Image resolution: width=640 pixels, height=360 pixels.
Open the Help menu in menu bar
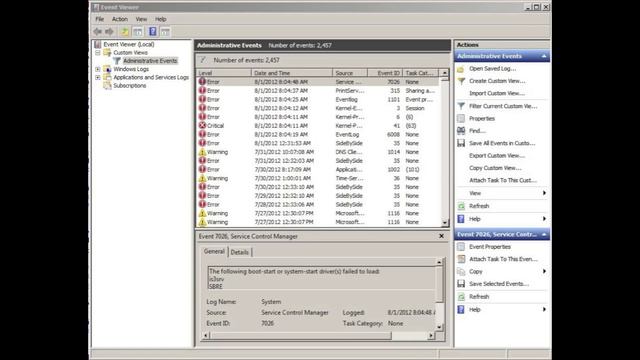tap(160, 19)
